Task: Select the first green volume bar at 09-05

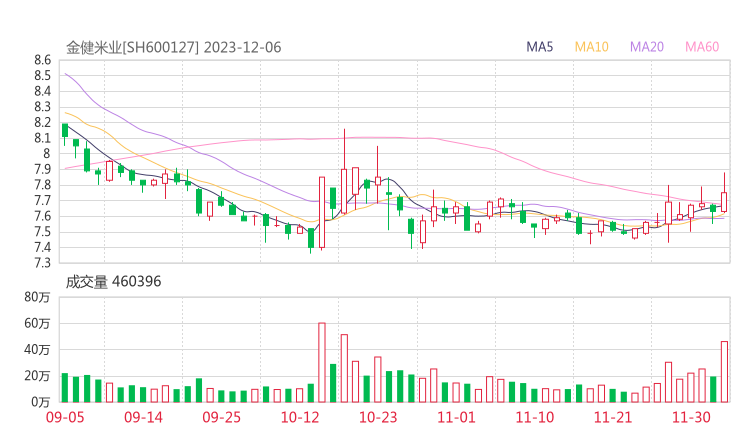Action: (65, 388)
